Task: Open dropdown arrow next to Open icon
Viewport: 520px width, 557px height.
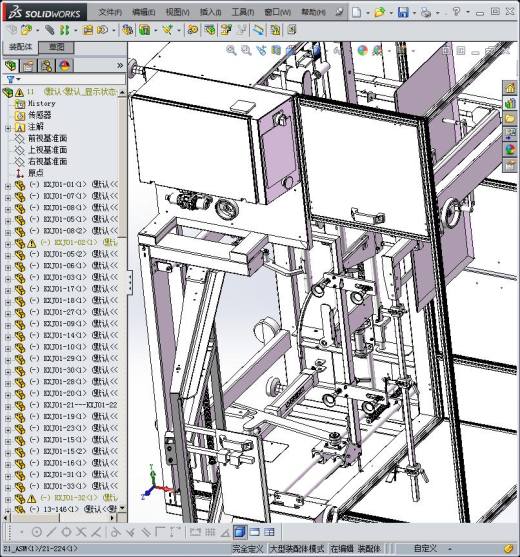Action: coord(391,13)
